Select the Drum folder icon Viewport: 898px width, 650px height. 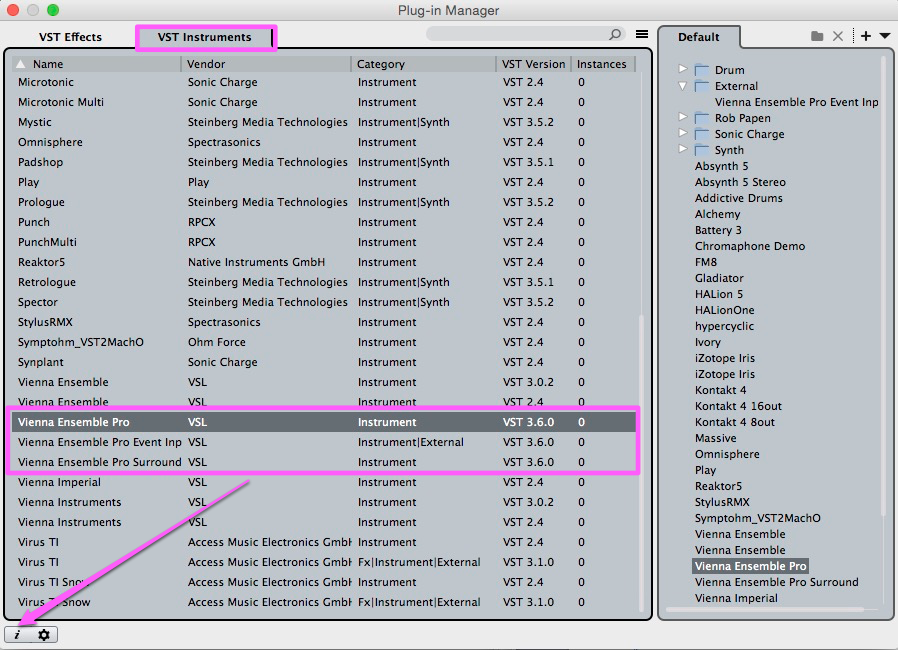pos(702,70)
